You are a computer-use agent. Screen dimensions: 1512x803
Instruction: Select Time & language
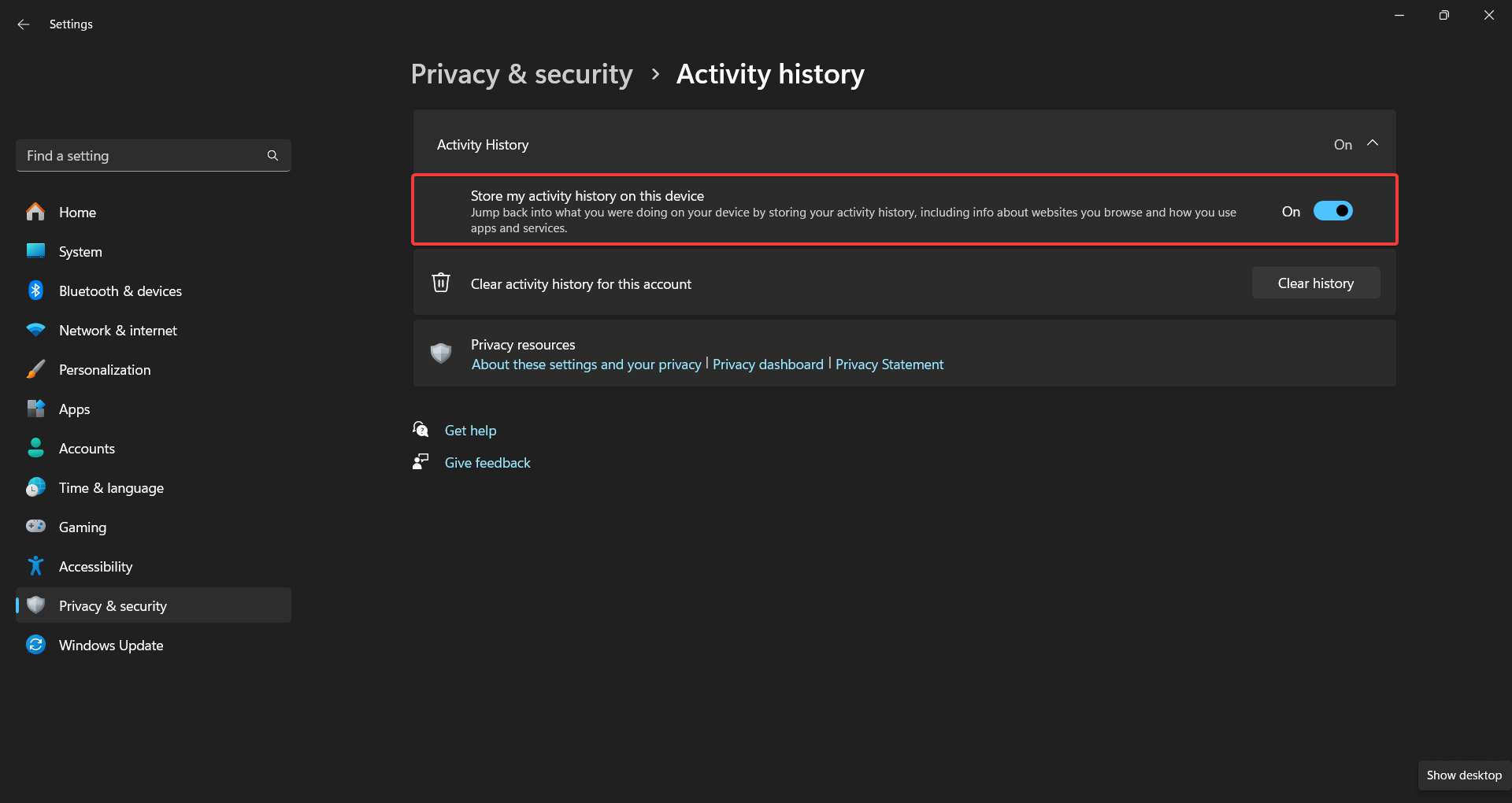pos(154,487)
